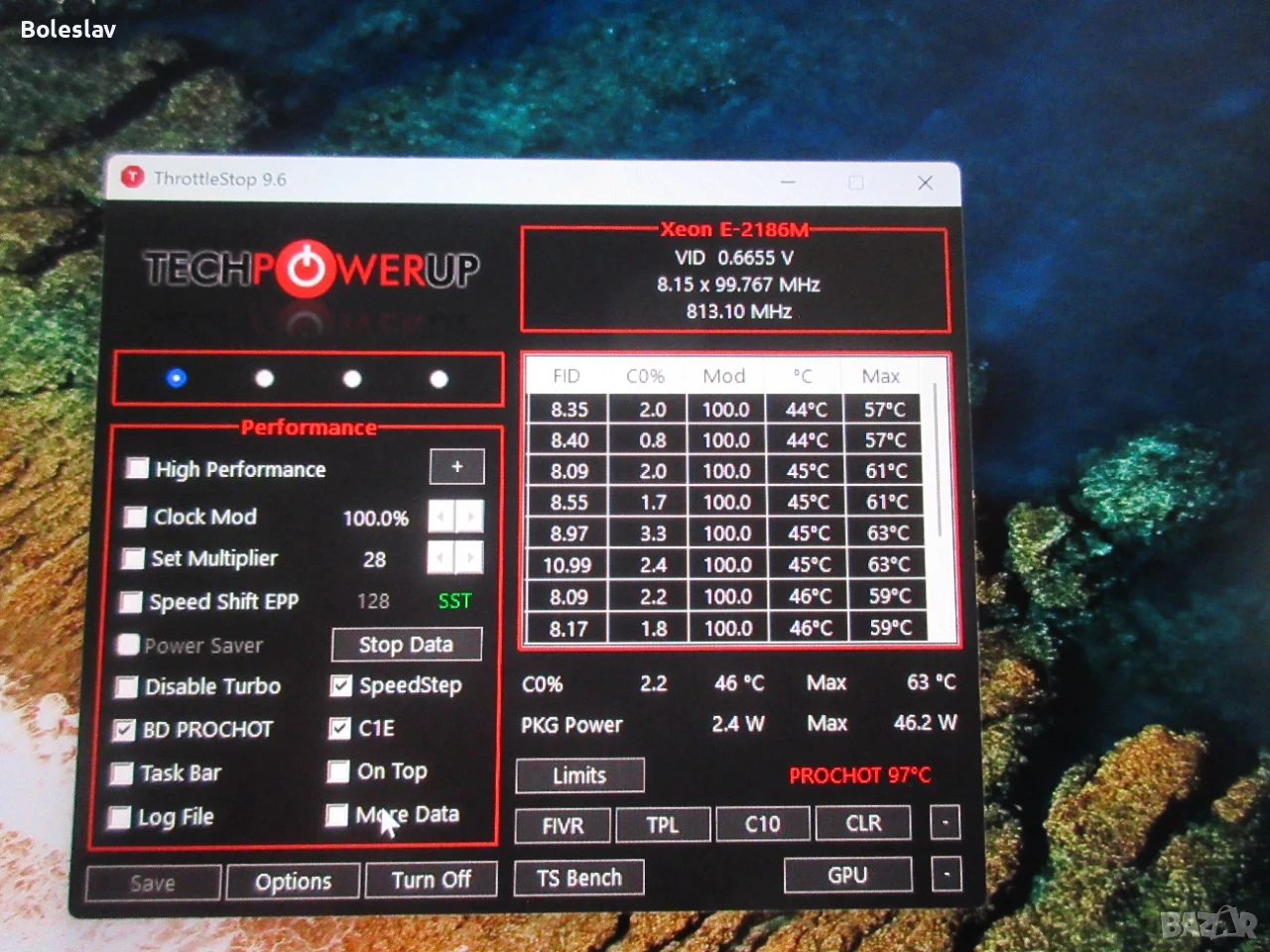Click the Xeon E-2186M processor name
Screen dimensions: 1270x952
[x=735, y=229]
